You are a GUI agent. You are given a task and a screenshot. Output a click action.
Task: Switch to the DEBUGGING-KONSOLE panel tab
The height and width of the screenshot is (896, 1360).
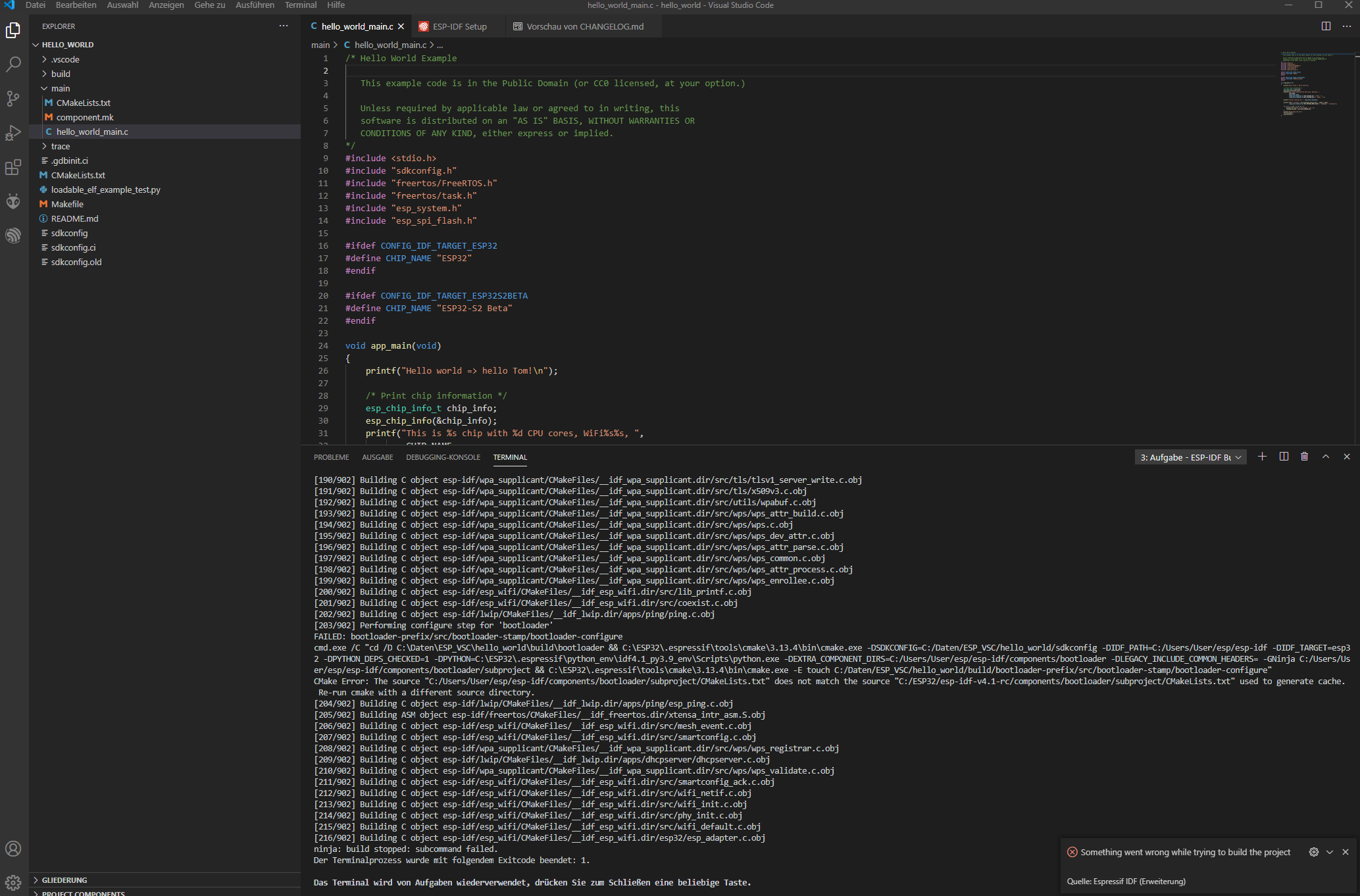[443, 457]
